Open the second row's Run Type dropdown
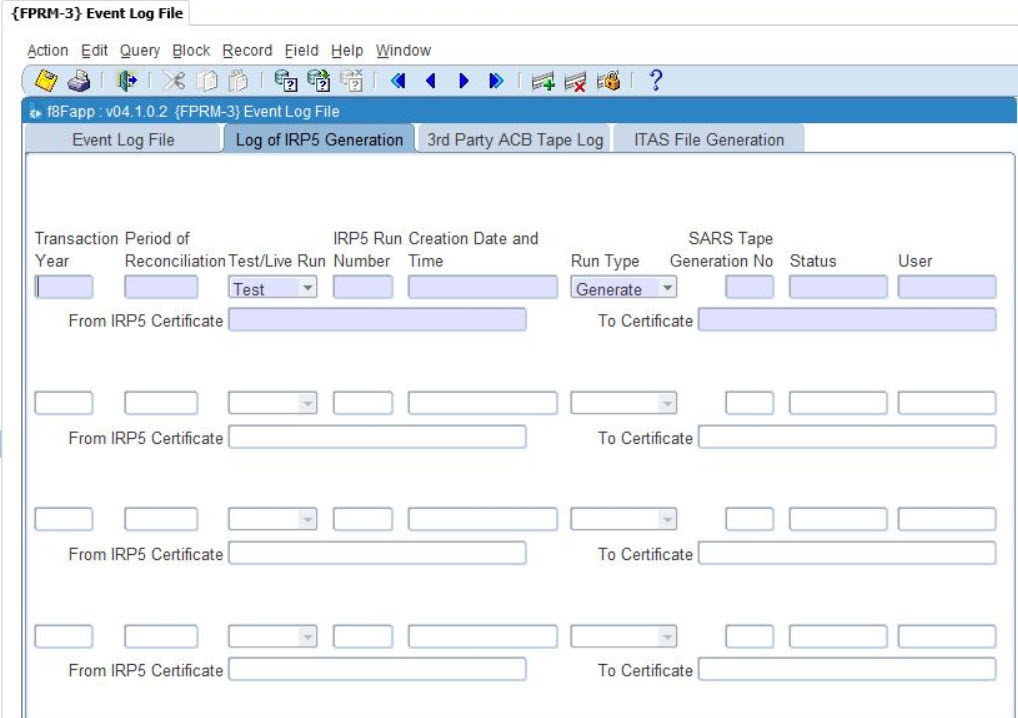 667,404
